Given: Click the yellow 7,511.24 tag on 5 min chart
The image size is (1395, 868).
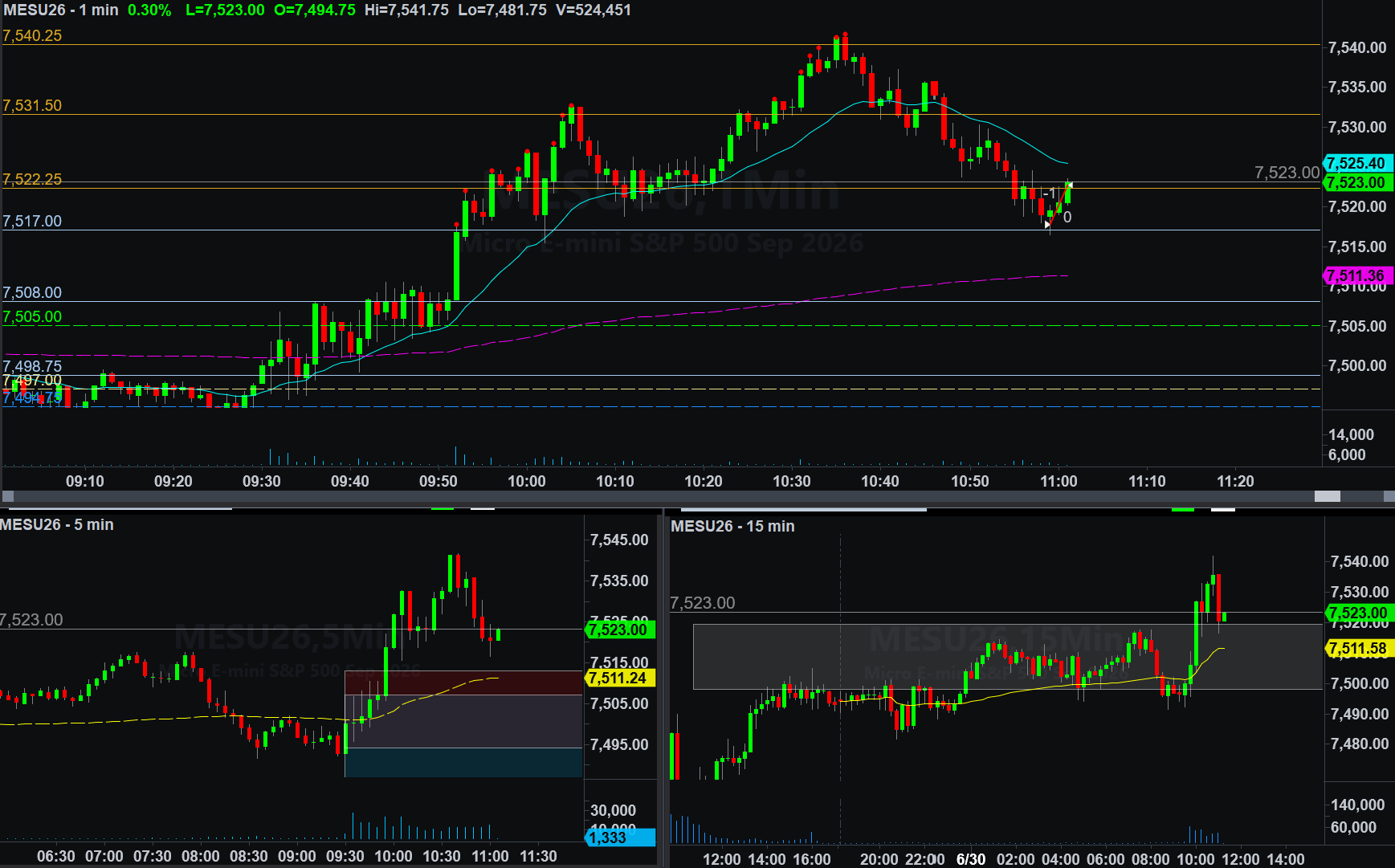Looking at the screenshot, I should [618, 678].
